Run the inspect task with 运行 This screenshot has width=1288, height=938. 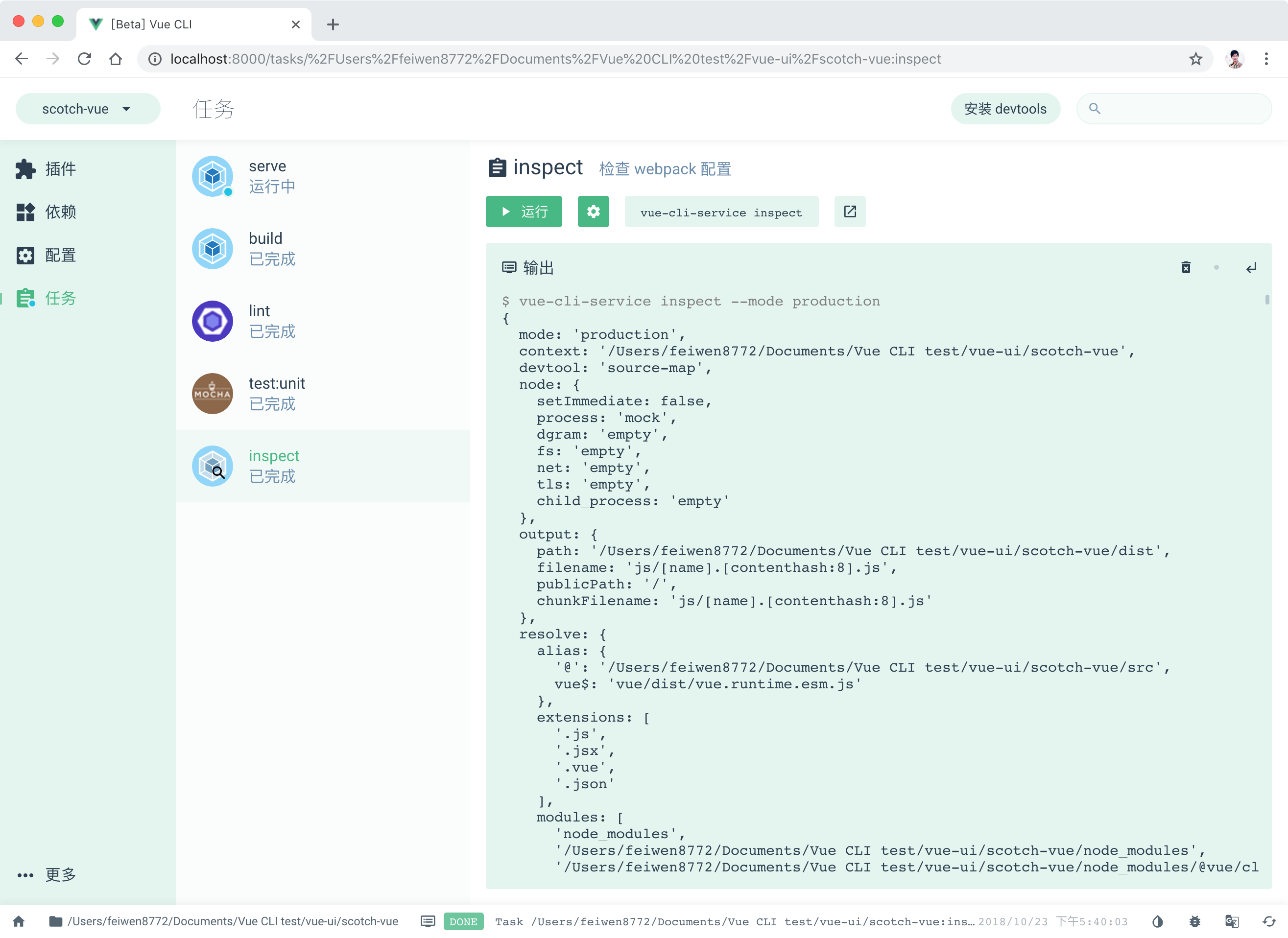click(x=524, y=212)
